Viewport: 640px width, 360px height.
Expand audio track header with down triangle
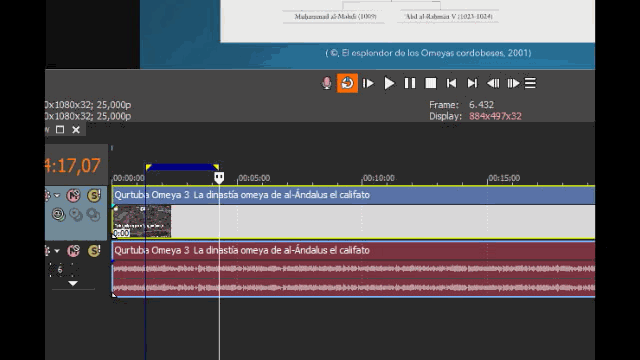pyautogui.click(x=73, y=283)
